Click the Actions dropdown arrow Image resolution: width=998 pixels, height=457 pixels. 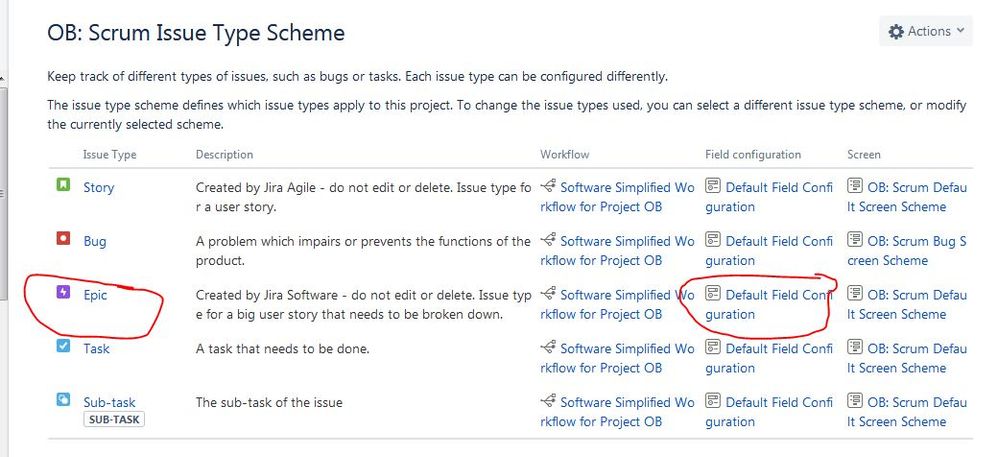click(961, 32)
